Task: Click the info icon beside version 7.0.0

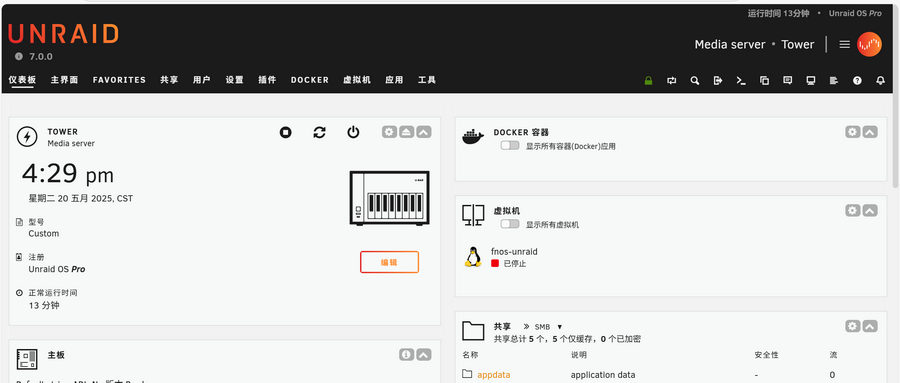Action: pos(18,56)
